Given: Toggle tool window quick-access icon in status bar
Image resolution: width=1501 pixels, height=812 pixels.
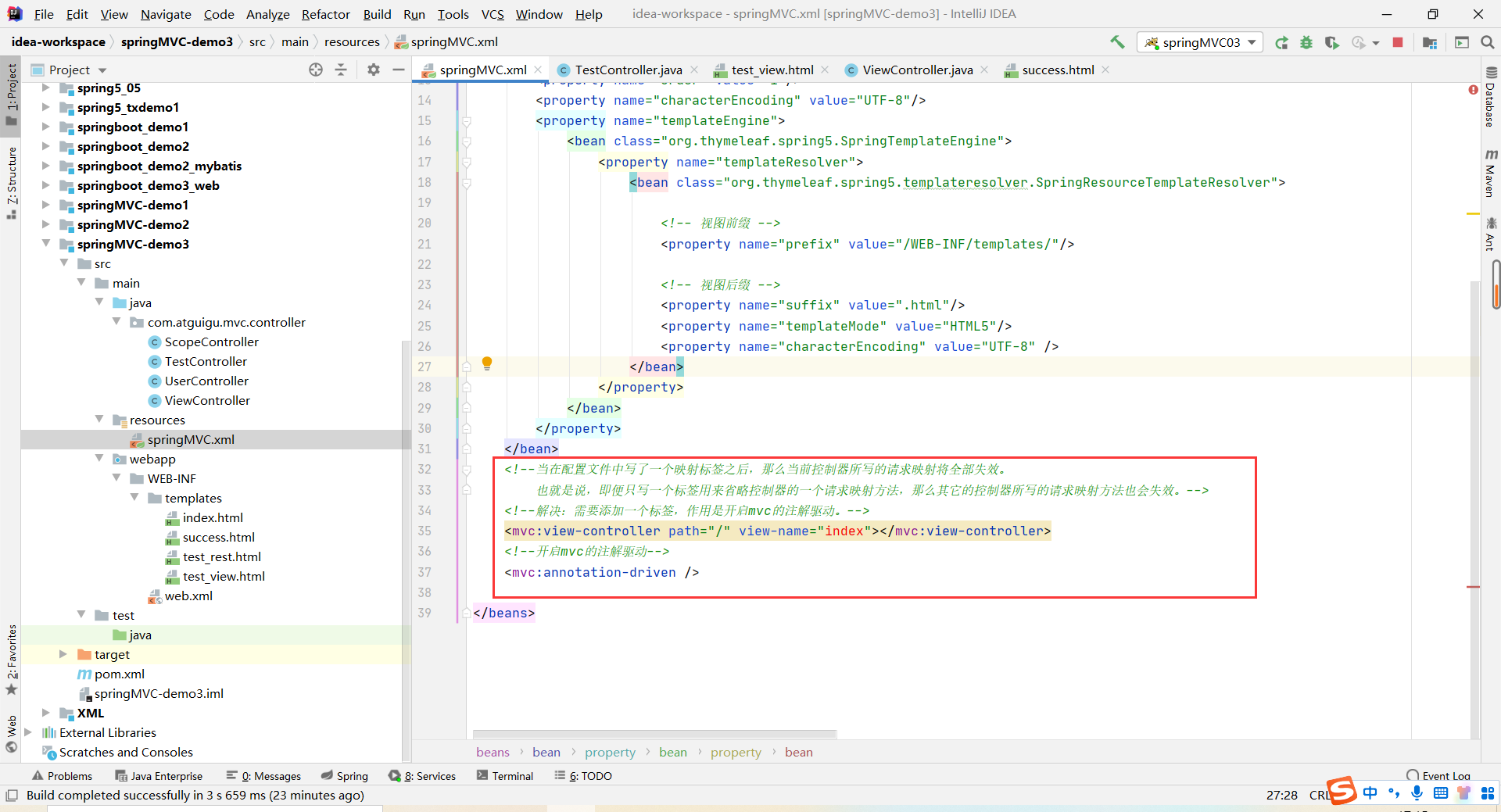Looking at the screenshot, I should click(12, 795).
